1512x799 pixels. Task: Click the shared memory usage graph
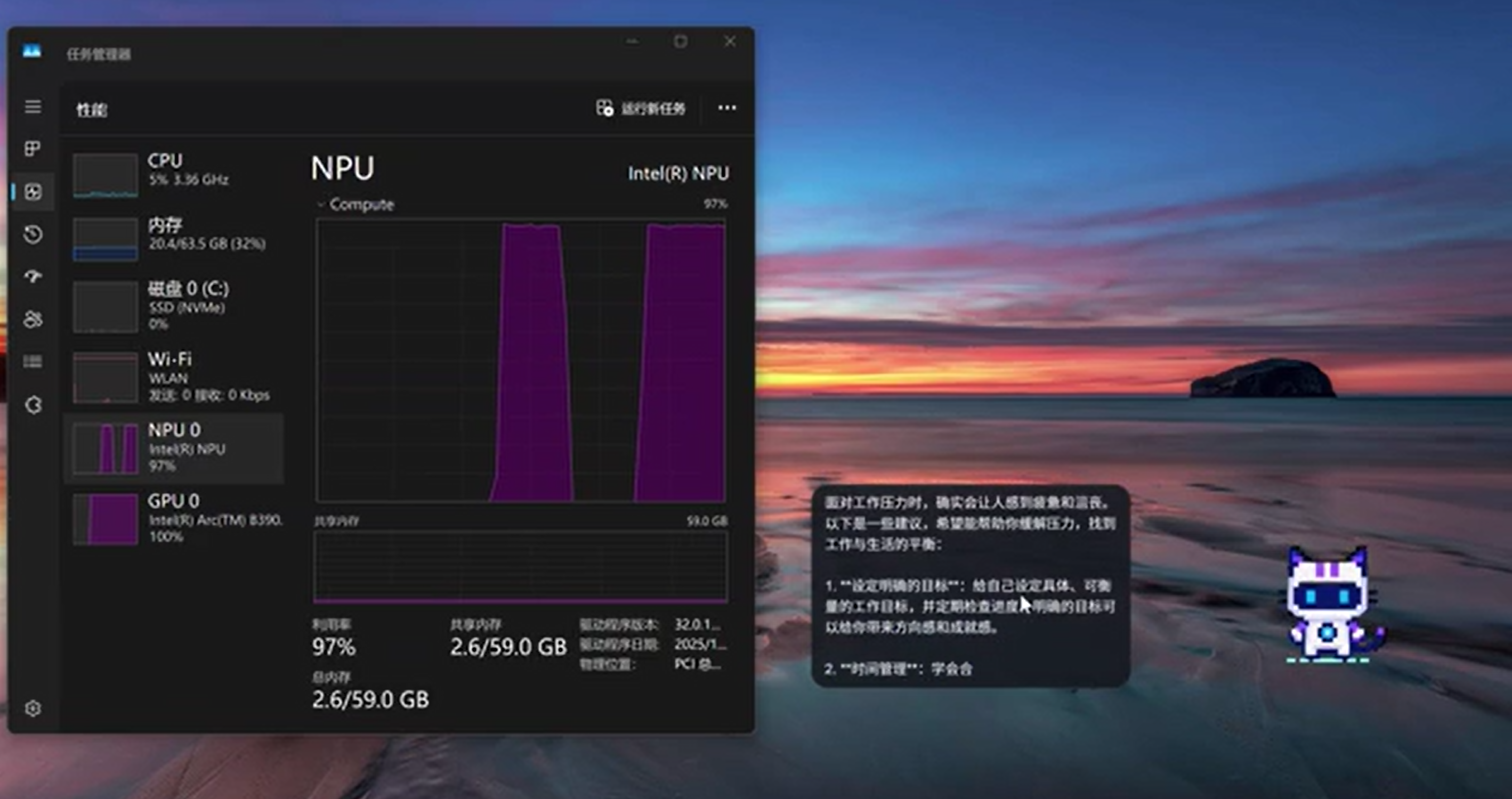pos(521,567)
